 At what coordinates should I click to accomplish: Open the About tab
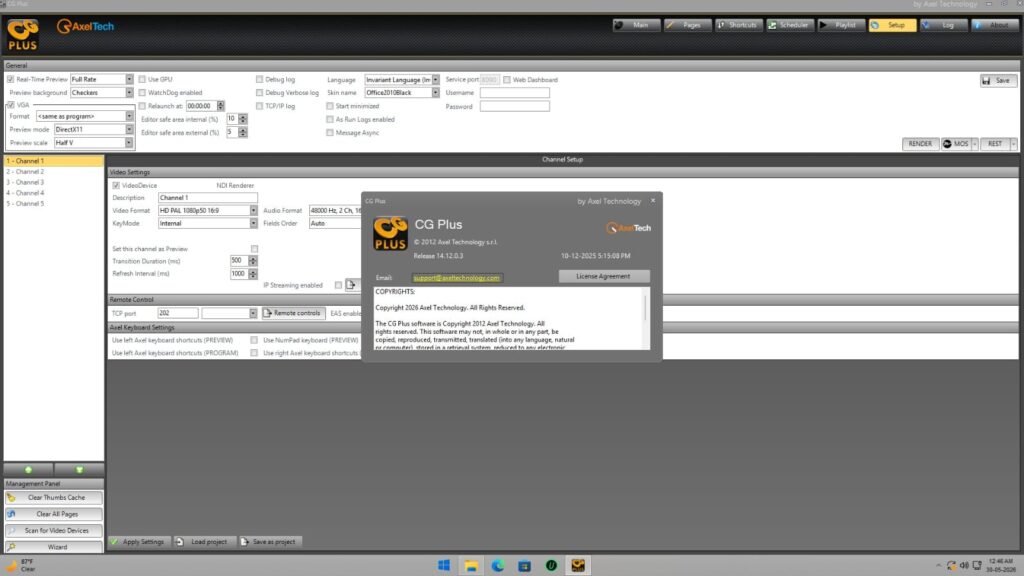(x=994, y=25)
